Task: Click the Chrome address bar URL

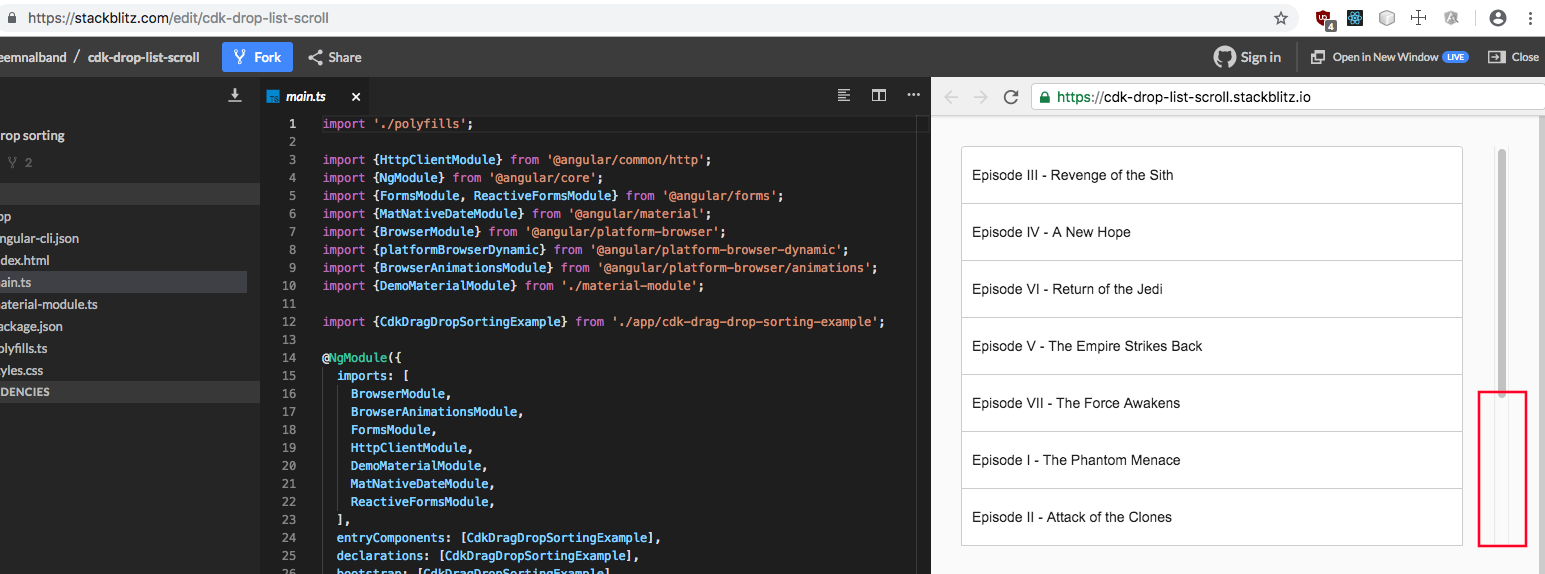Action: (178, 18)
